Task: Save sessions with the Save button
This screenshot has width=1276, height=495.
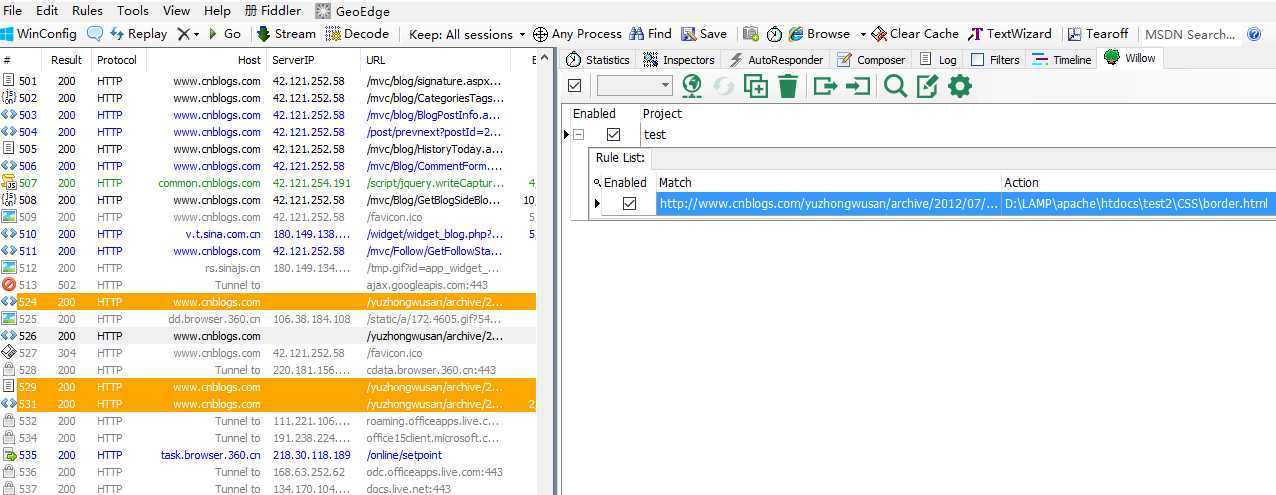Action: 704,33
